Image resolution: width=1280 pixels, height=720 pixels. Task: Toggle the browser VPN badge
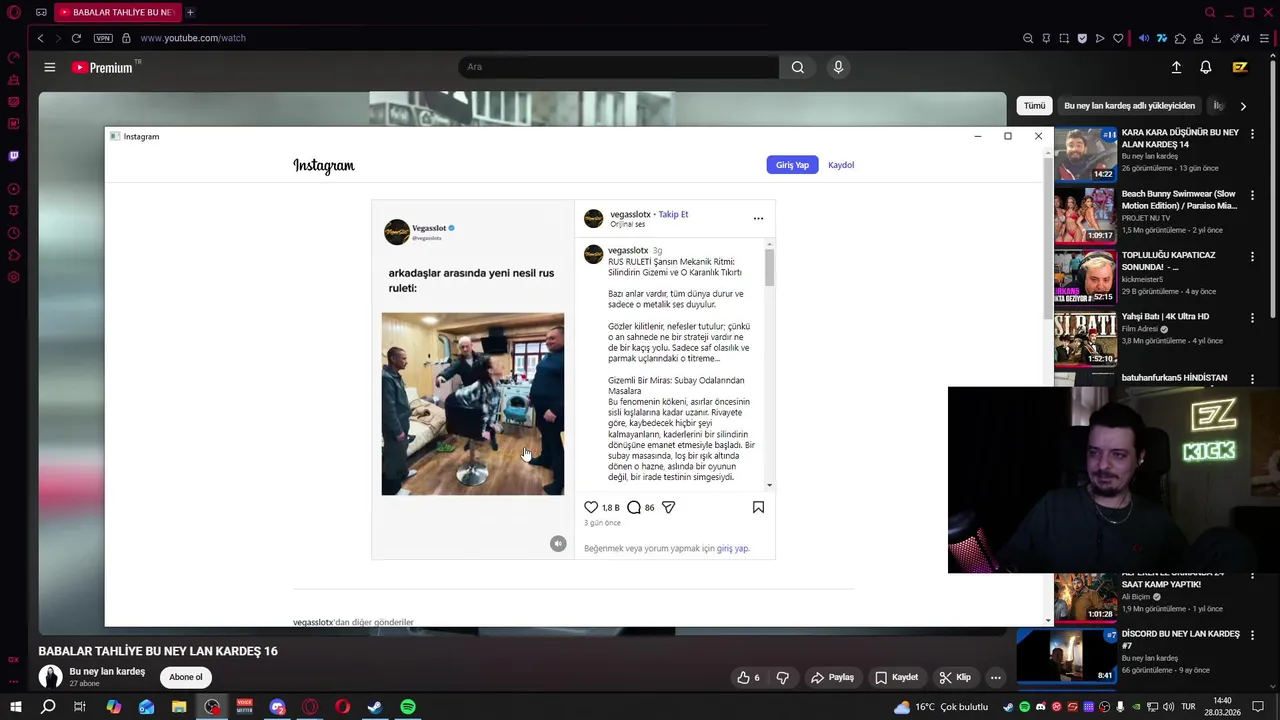pyautogui.click(x=103, y=38)
